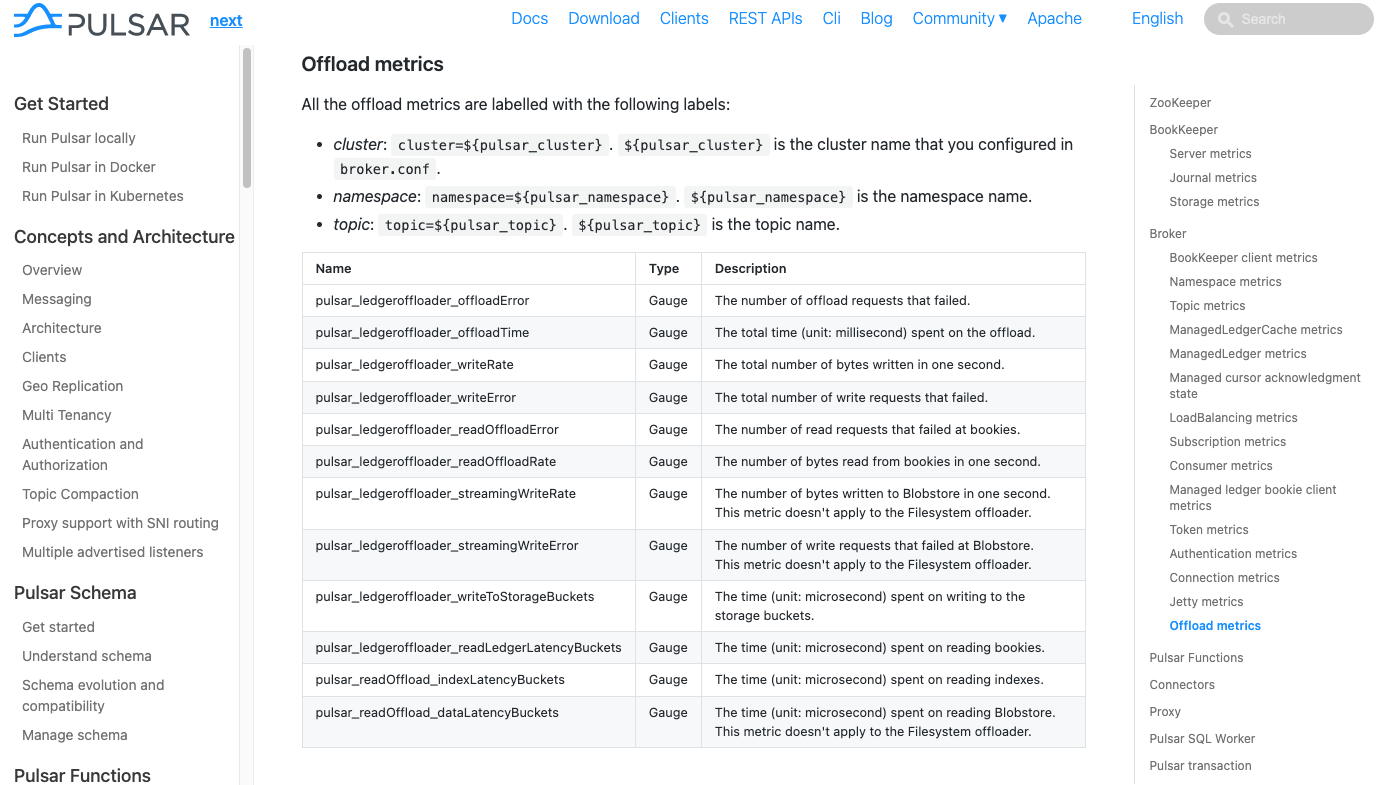The image size is (1380, 785).
Task: Open 'Run Pulsar in Kubernetes' link
Action: (x=103, y=196)
